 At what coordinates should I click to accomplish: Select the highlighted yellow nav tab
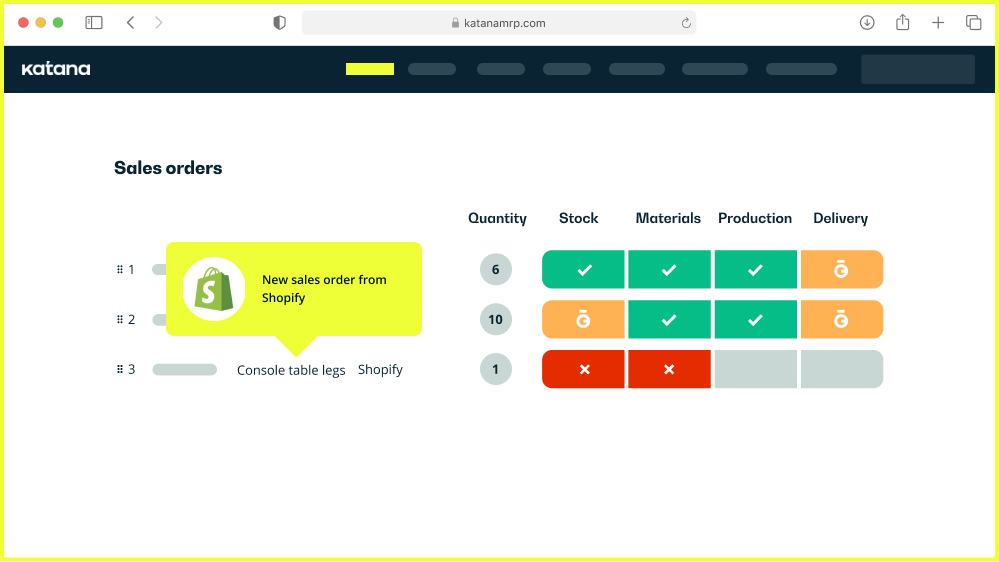tap(370, 69)
